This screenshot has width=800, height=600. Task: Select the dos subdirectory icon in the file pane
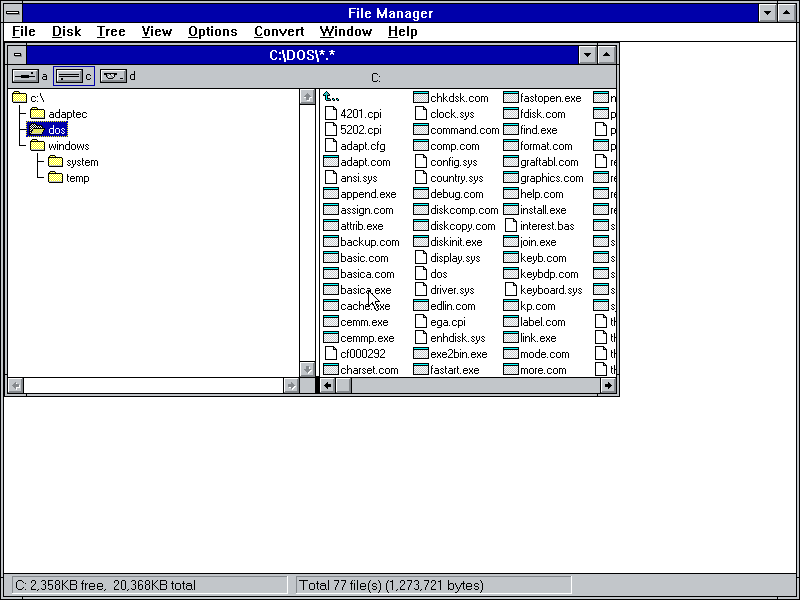point(421,273)
